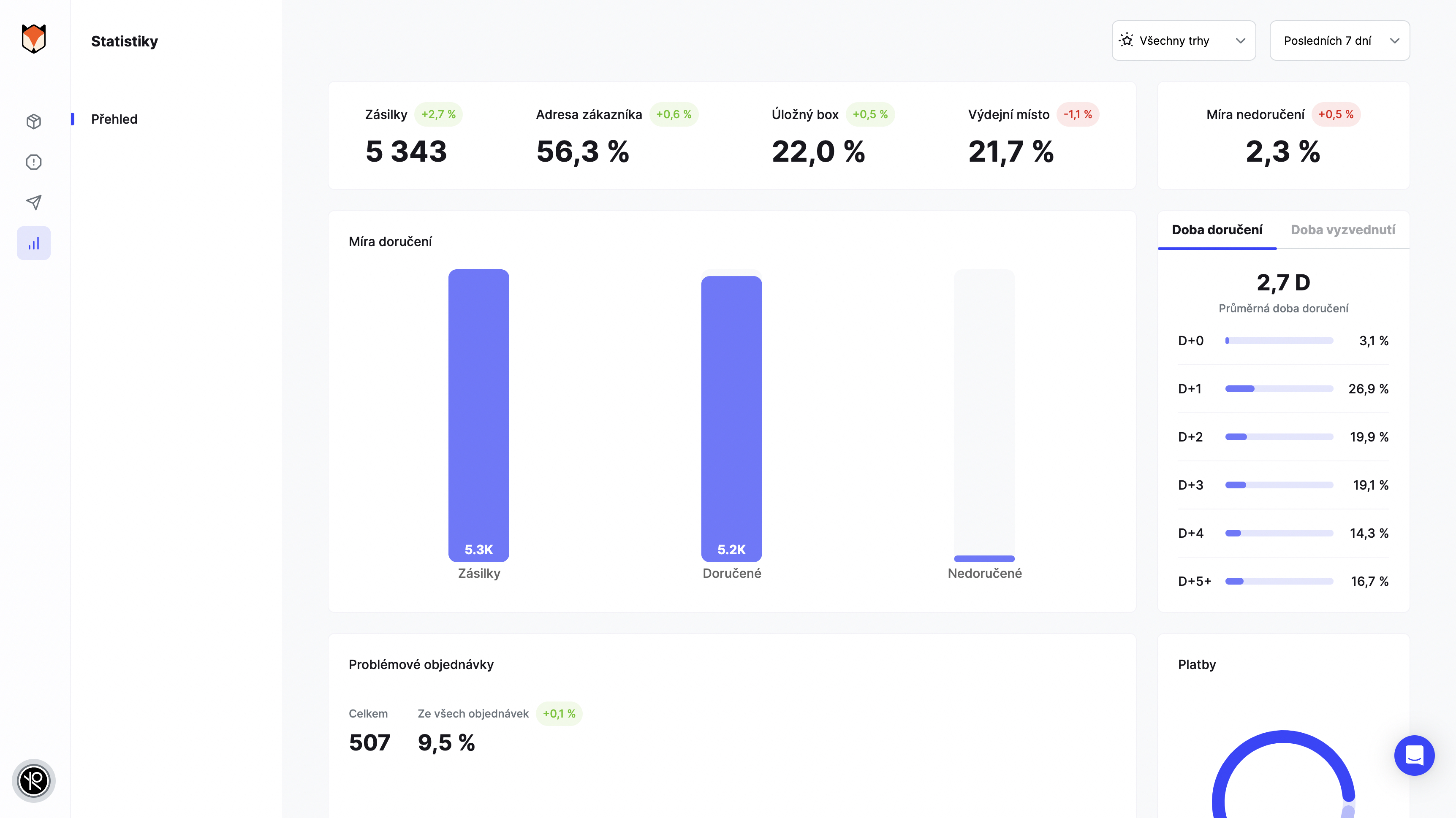
Task: Click the 2,7 D average delivery time
Action: [1283, 282]
